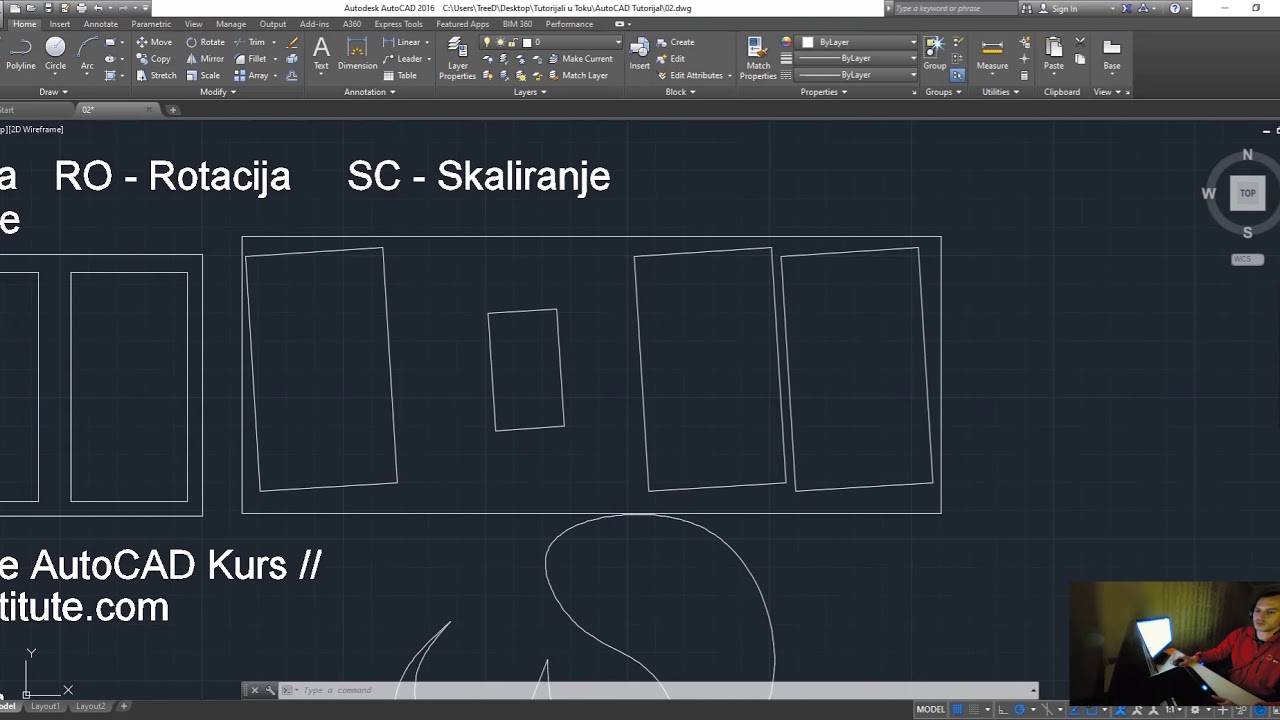Expand the Draw panel
Screen dimensions: 1280x720
(x=53, y=92)
